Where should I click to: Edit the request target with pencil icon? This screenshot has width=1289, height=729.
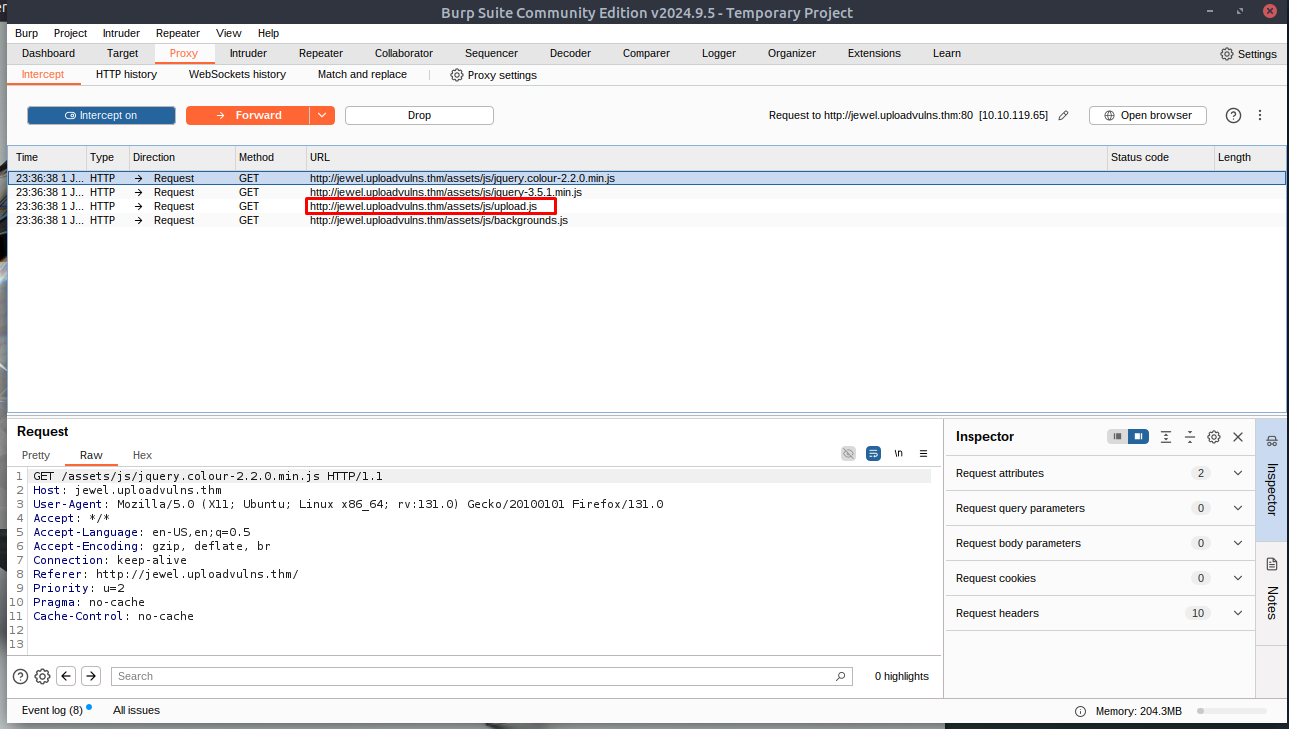point(1064,116)
